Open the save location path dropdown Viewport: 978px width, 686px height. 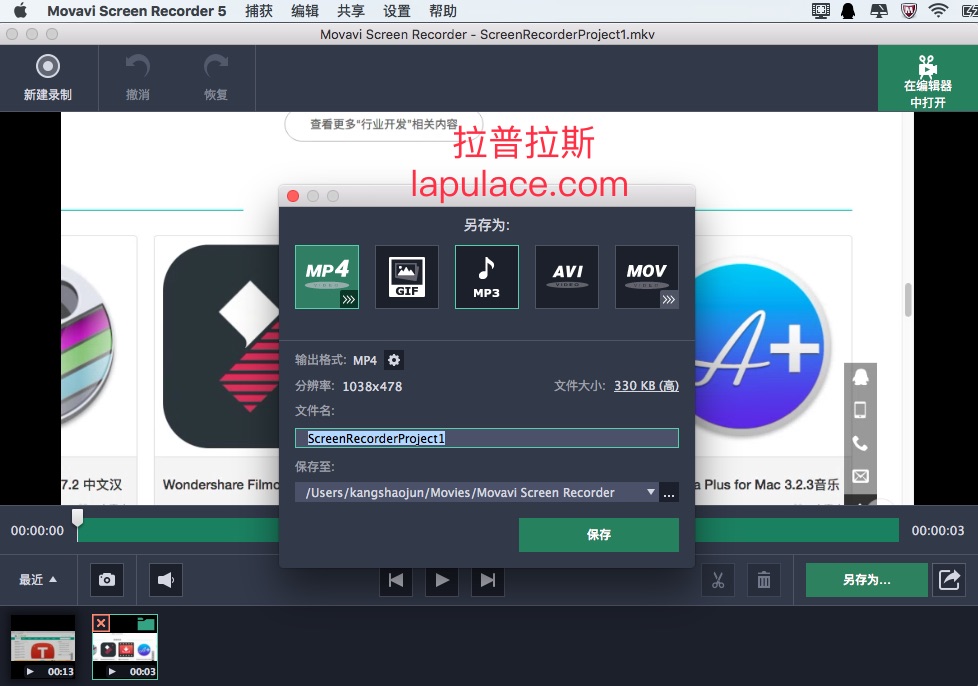pyautogui.click(x=651, y=492)
